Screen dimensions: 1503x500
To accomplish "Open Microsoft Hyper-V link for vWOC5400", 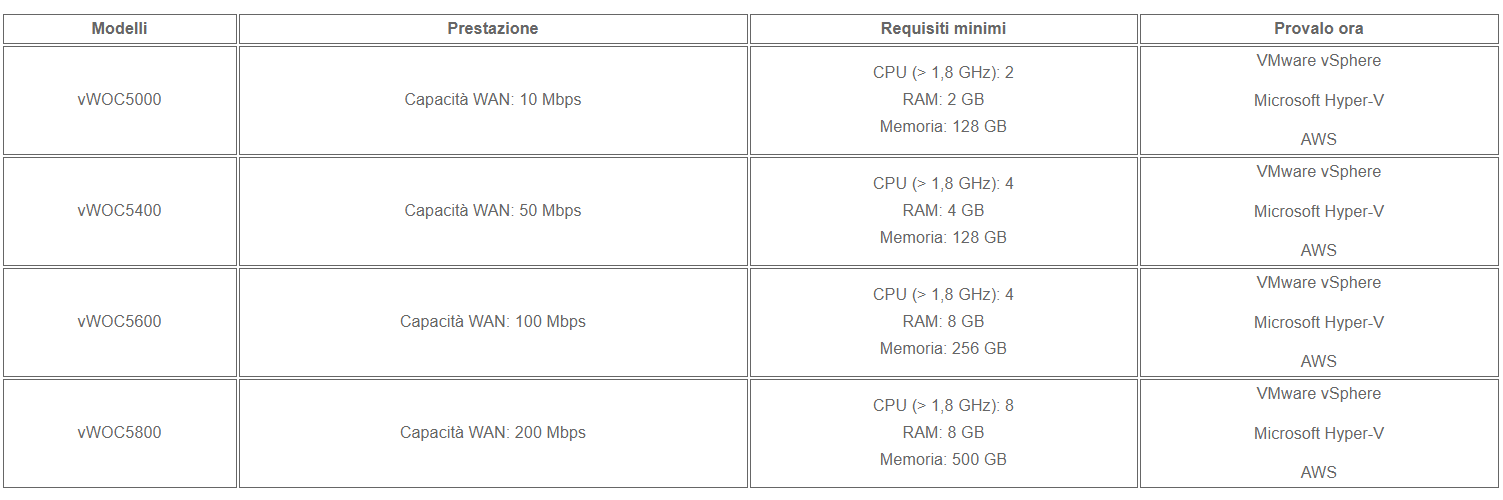I will coord(1318,212).
